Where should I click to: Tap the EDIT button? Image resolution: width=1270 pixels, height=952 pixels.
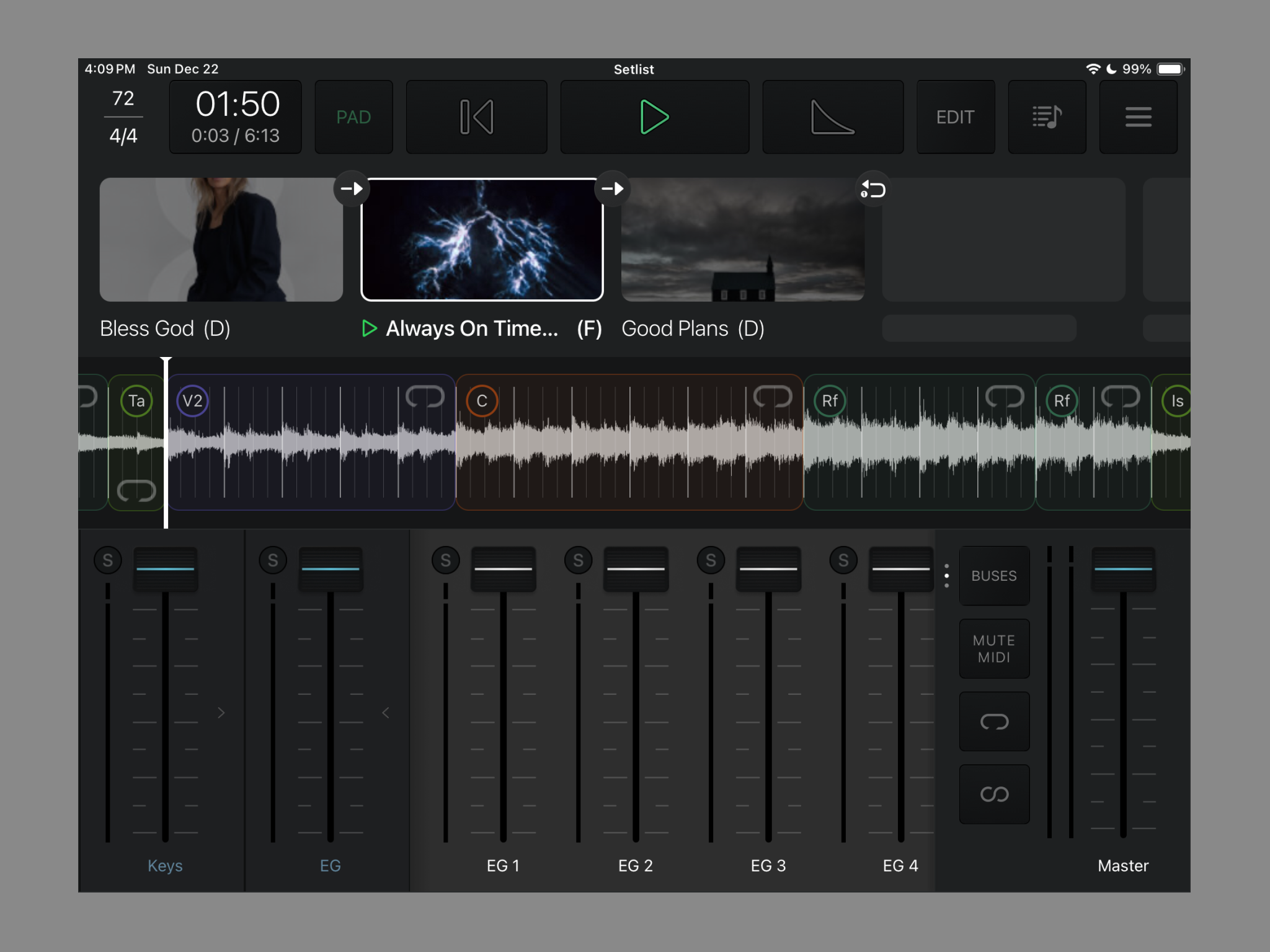pyautogui.click(x=956, y=117)
